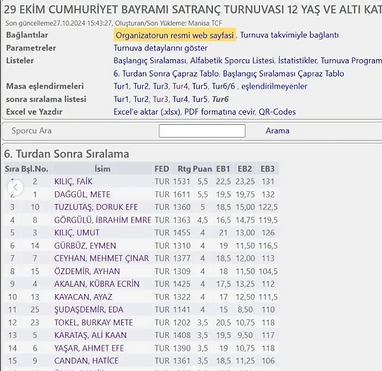Viewport: 382px width, 371px height.
Task: Click the round back arrow icon
Action: tap(15, 187)
